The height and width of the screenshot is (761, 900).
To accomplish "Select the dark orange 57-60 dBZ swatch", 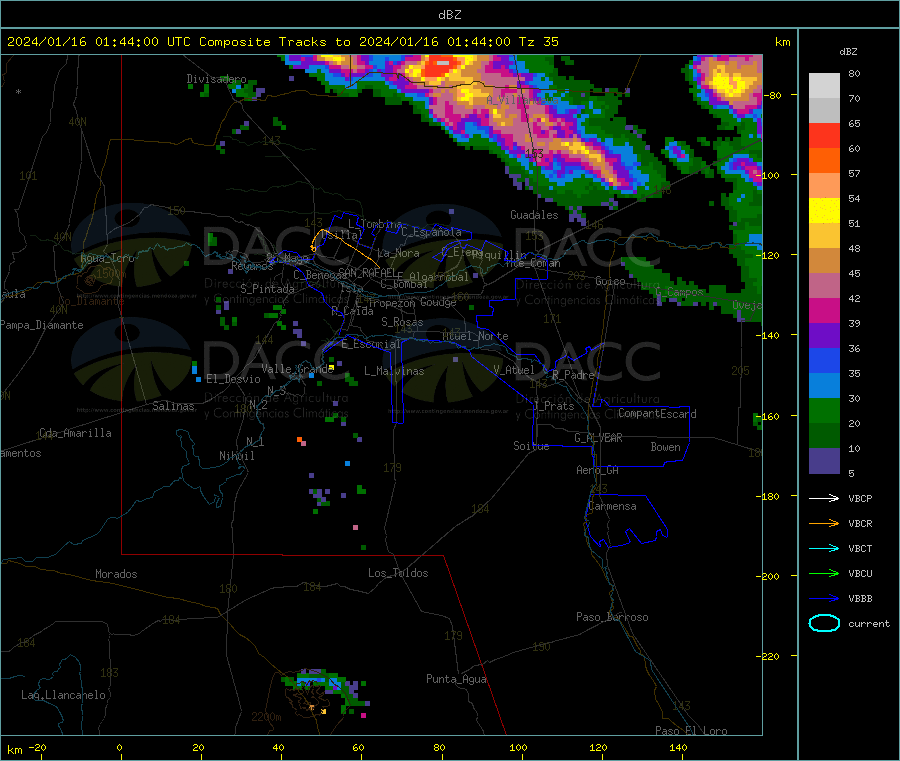I will [x=824, y=161].
